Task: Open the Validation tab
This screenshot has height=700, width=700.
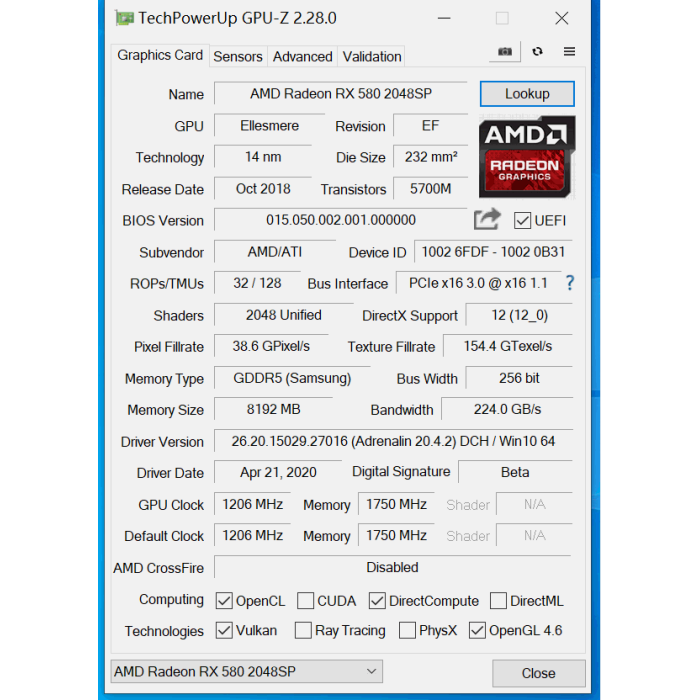Action: 371,57
